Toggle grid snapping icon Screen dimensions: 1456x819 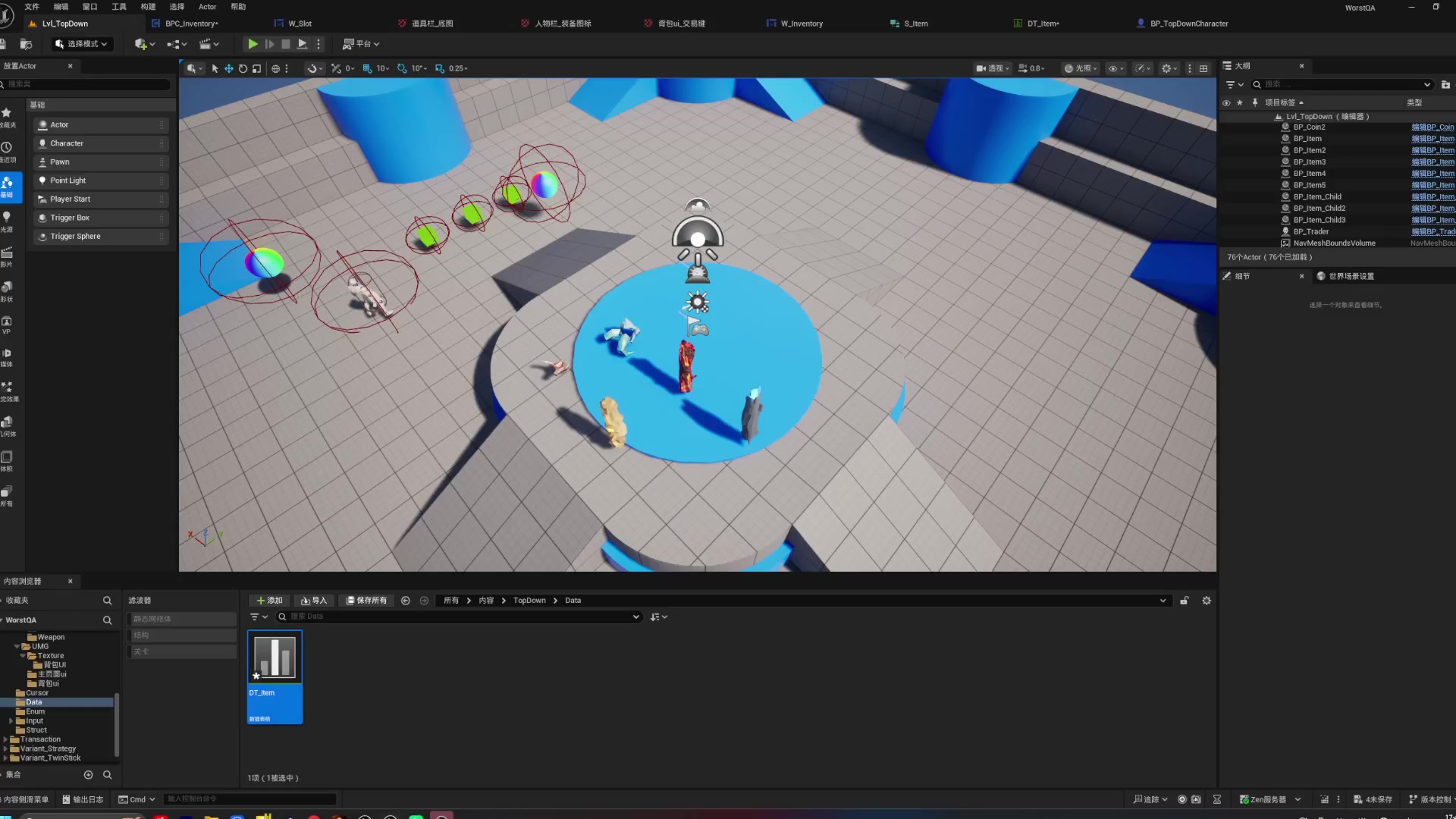coord(368,68)
